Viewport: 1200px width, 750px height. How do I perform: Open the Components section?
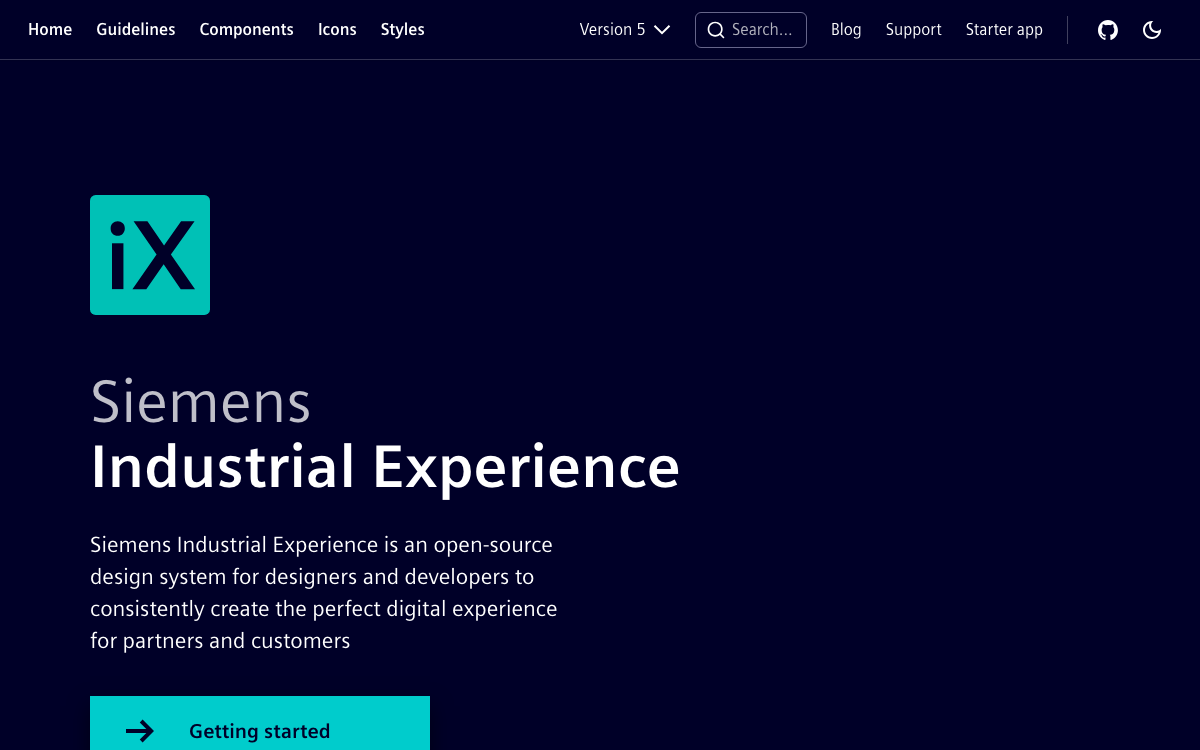tap(247, 30)
